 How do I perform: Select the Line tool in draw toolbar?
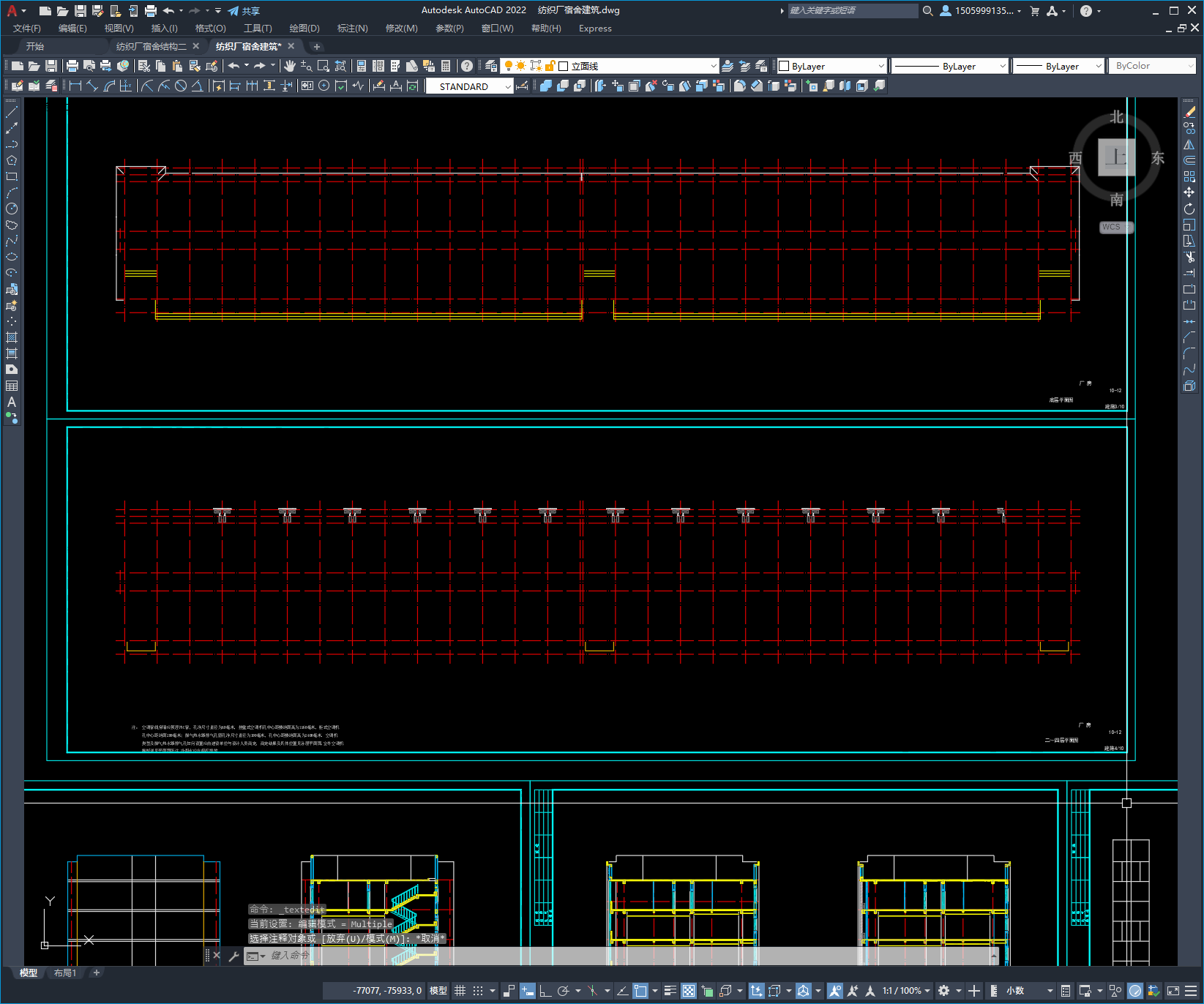(x=12, y=112)
